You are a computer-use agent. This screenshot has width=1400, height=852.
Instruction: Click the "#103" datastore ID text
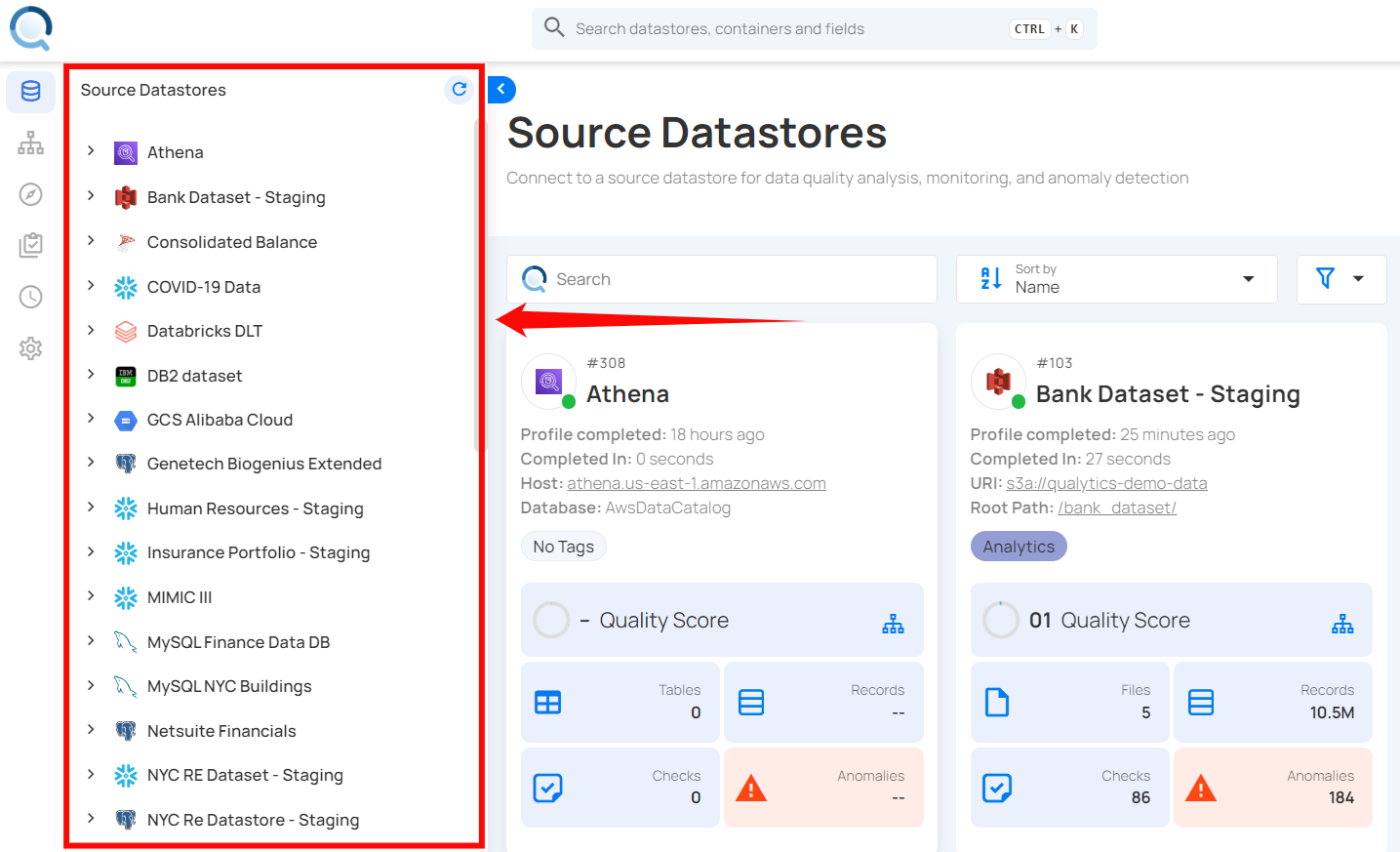click(1055, 363)
